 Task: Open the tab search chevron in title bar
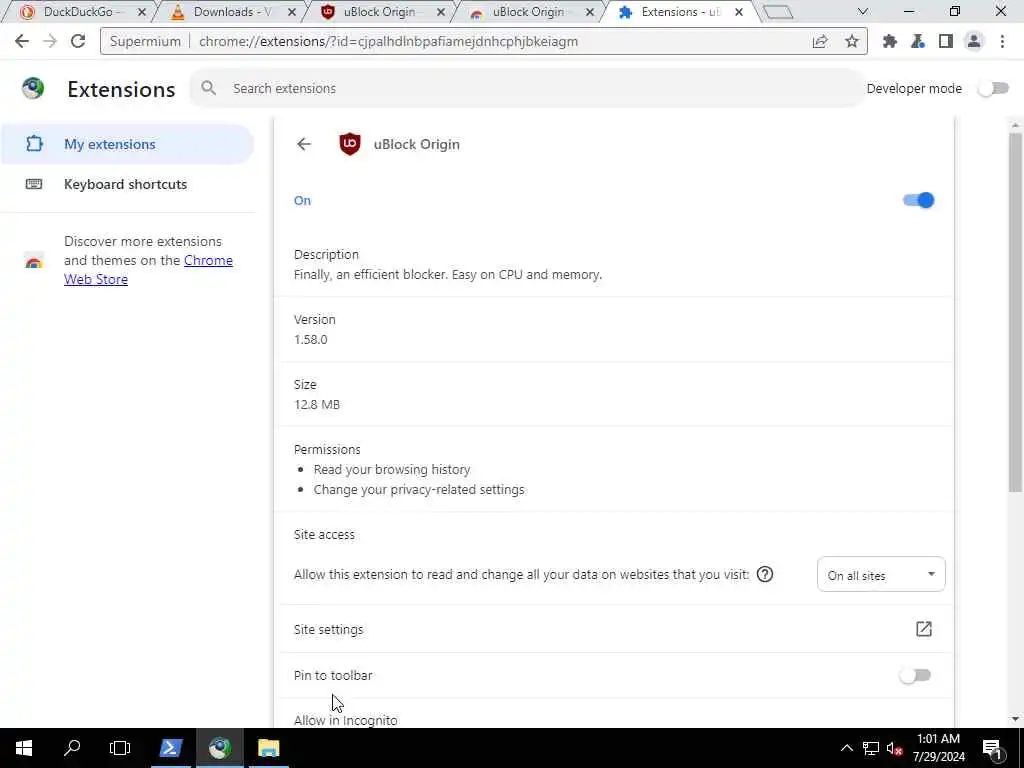click(863, 12)
